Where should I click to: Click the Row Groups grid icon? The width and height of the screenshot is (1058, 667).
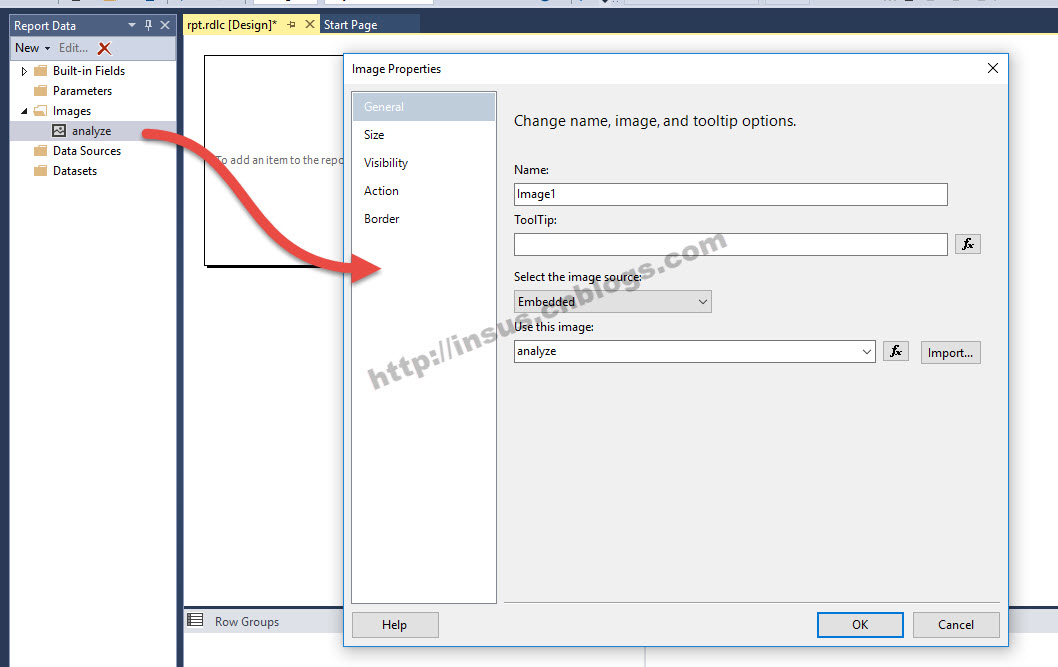tap(195, 620)
